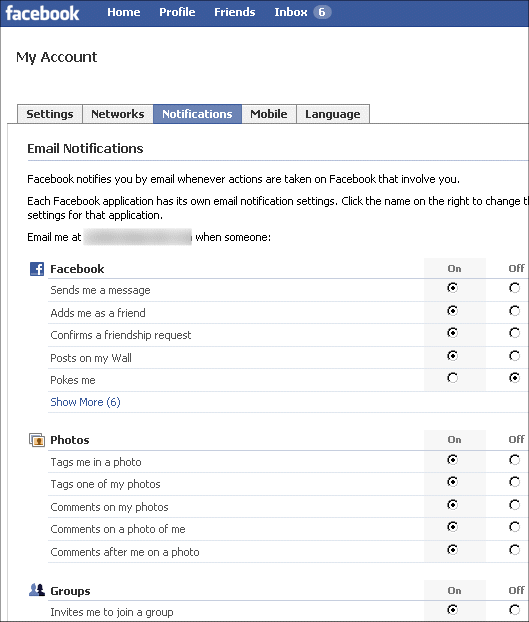Click the Photos section icon
This screenshot has width=529, height=622.
click(37, 440)
